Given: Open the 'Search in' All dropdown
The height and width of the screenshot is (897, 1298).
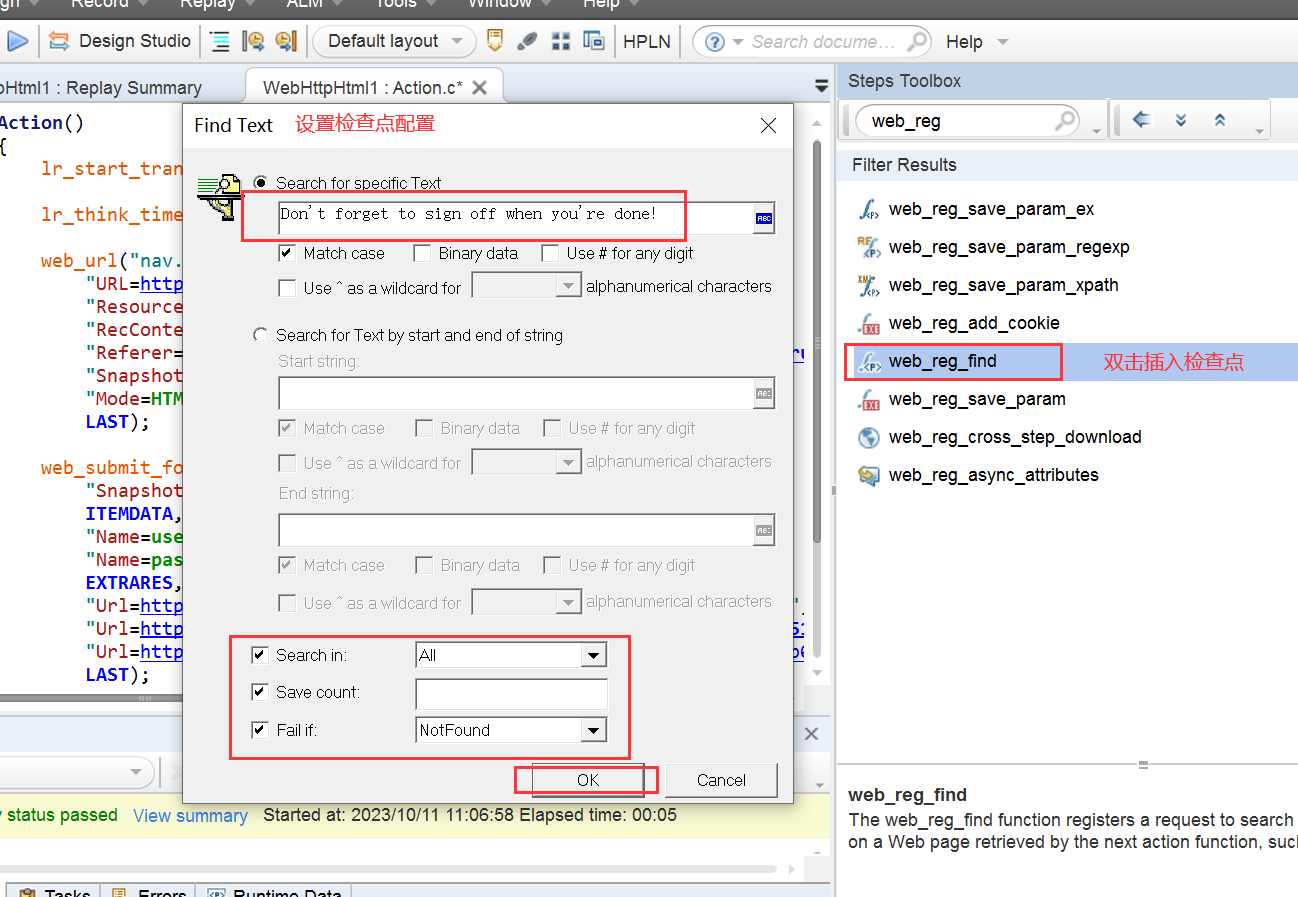Looking at the screenshot, I should pos(594,656).
